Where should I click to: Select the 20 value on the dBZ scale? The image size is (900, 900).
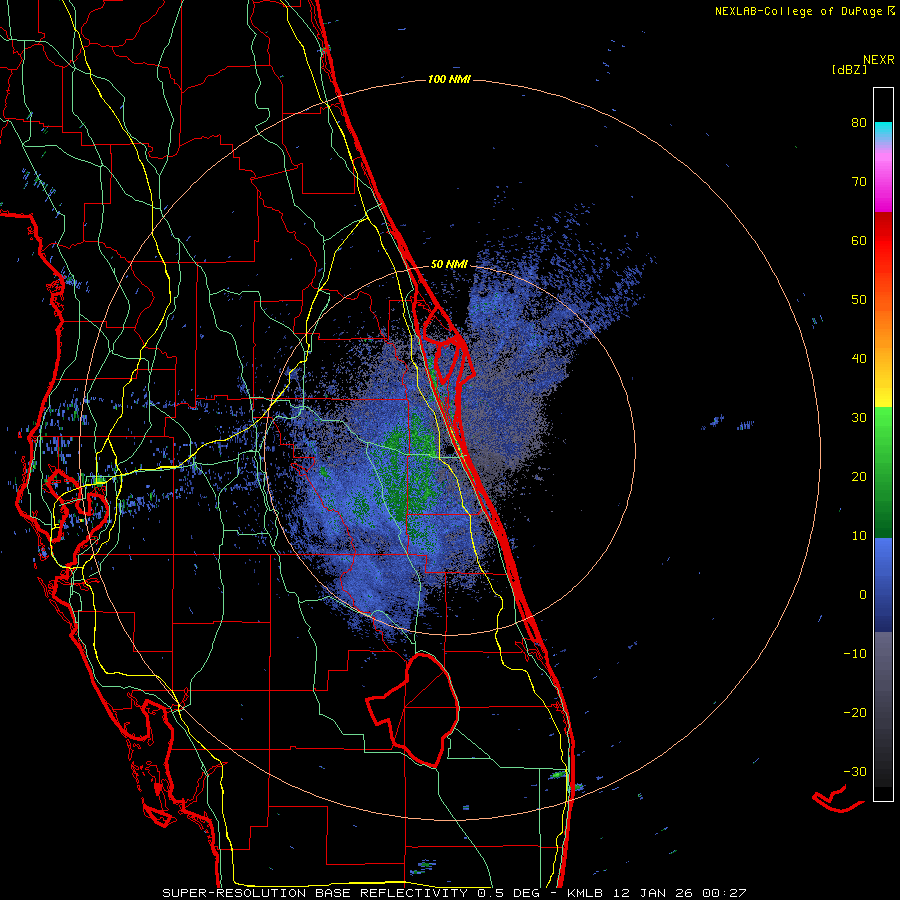(x=859, y=476)
